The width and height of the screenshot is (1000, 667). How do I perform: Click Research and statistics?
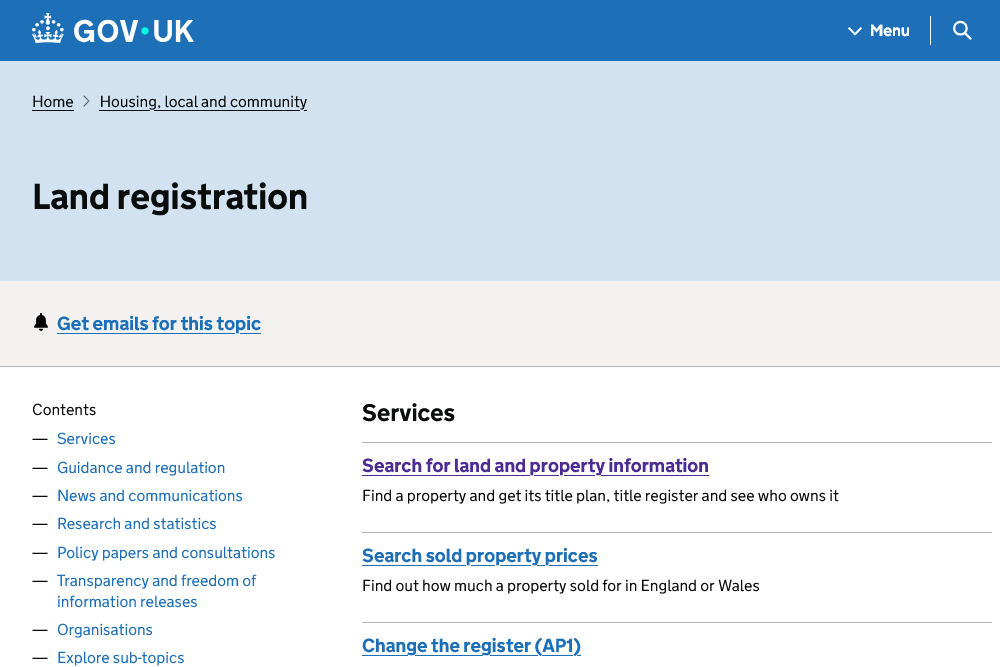(x=137, y=523)
